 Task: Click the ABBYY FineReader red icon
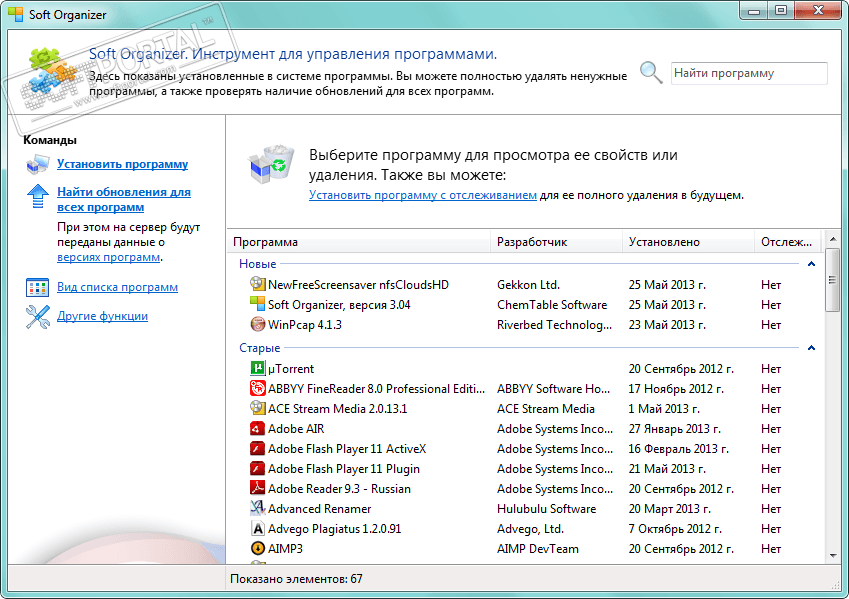[257, 388]
